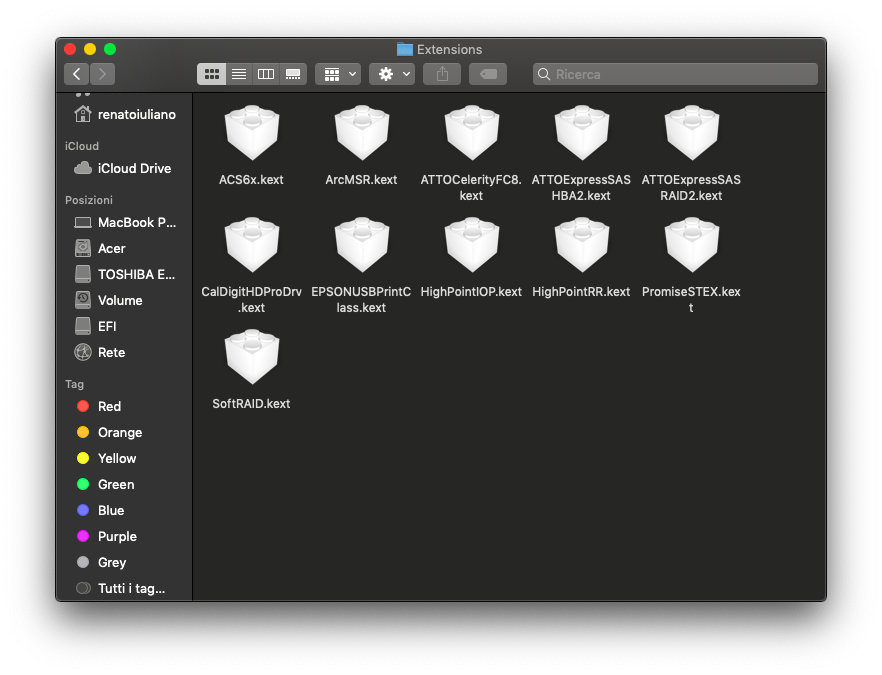Viewport: 882px width, 675px height.
Task: Open the gear action menu
Action: point(392,74)
